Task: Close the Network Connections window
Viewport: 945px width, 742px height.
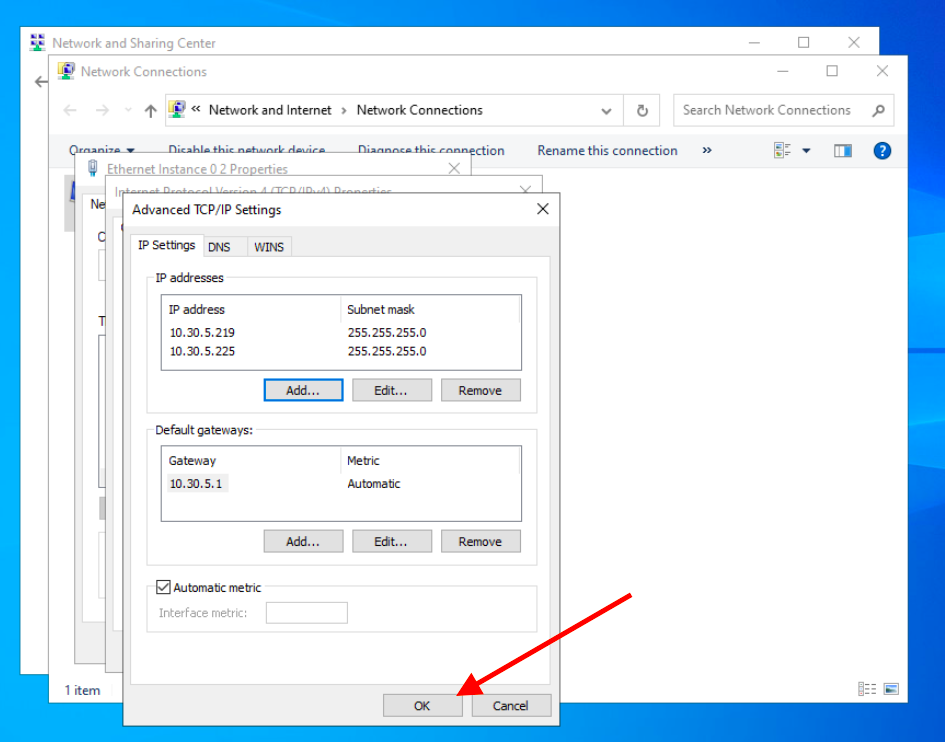Action: pos(882,71)
